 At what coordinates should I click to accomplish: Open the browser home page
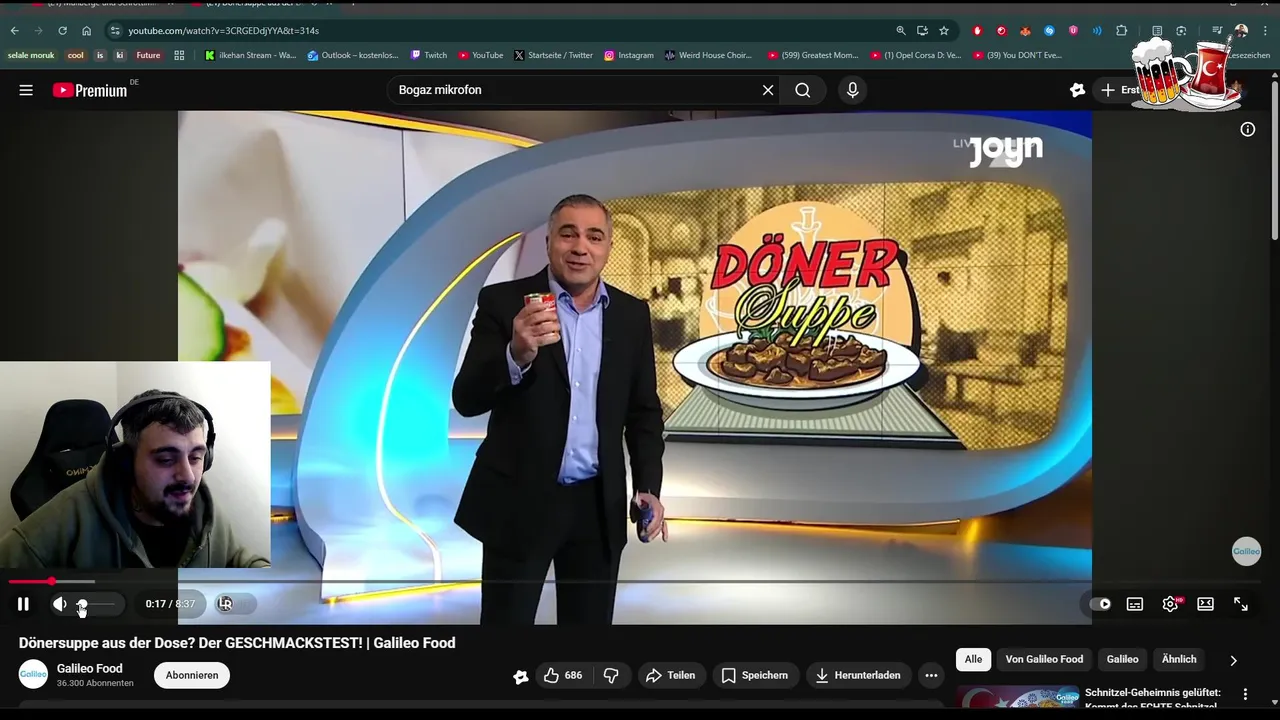click(x=86, y=31)
